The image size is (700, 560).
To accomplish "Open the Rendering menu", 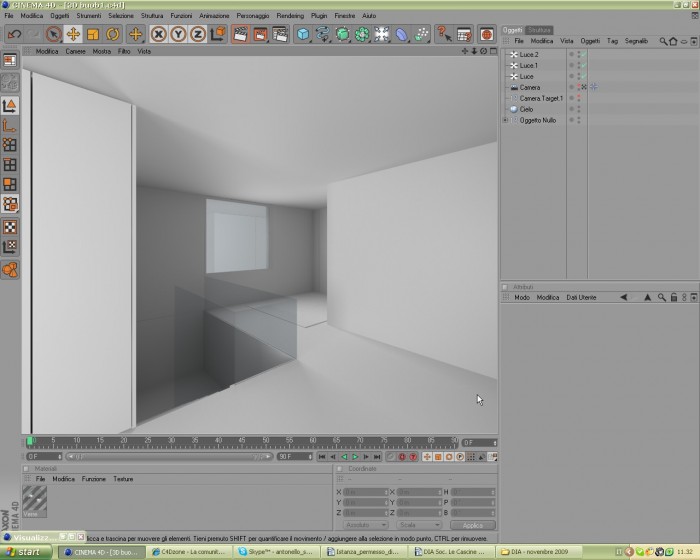I will 290,16.
